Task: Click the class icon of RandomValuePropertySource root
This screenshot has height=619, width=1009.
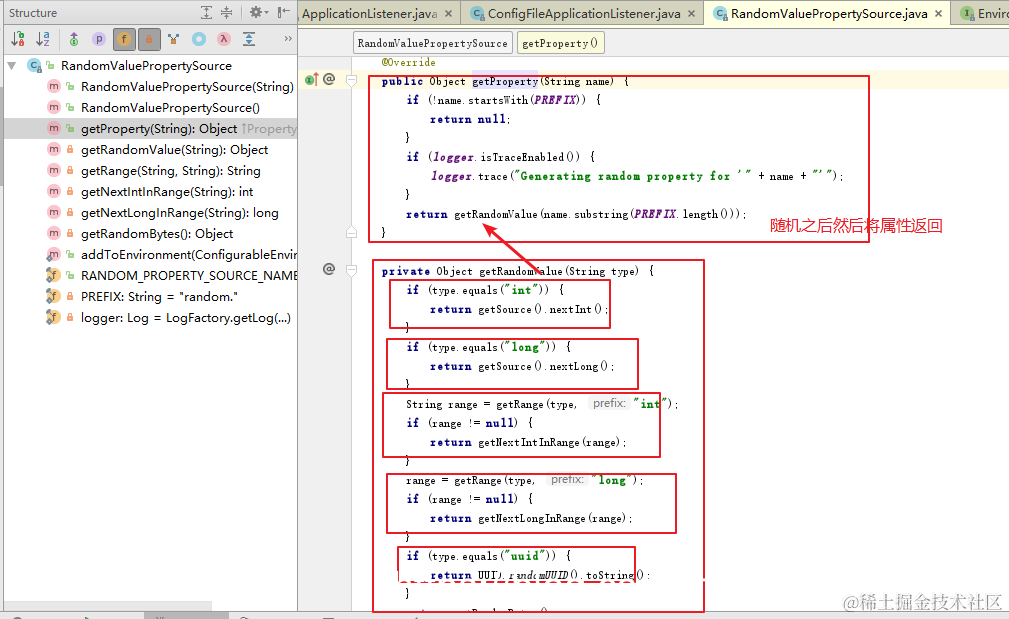Action: click(35, 66)
